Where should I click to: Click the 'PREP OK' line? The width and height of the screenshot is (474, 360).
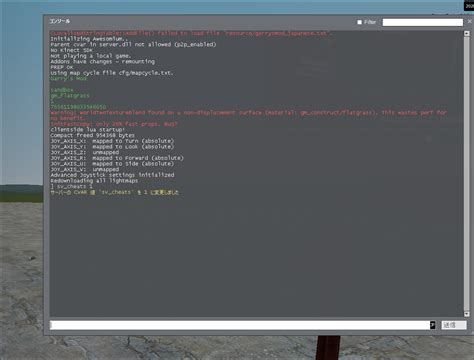pos(62,67)
